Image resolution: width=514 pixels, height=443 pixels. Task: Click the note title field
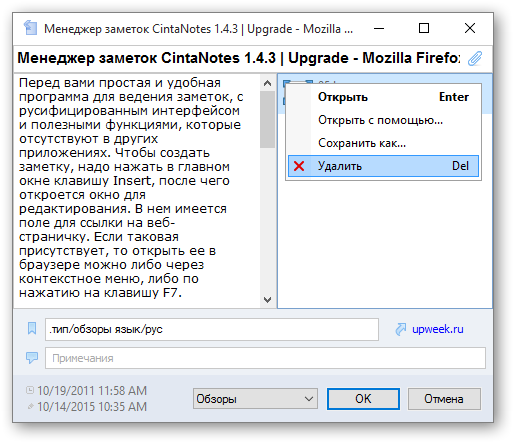point(238,58)
